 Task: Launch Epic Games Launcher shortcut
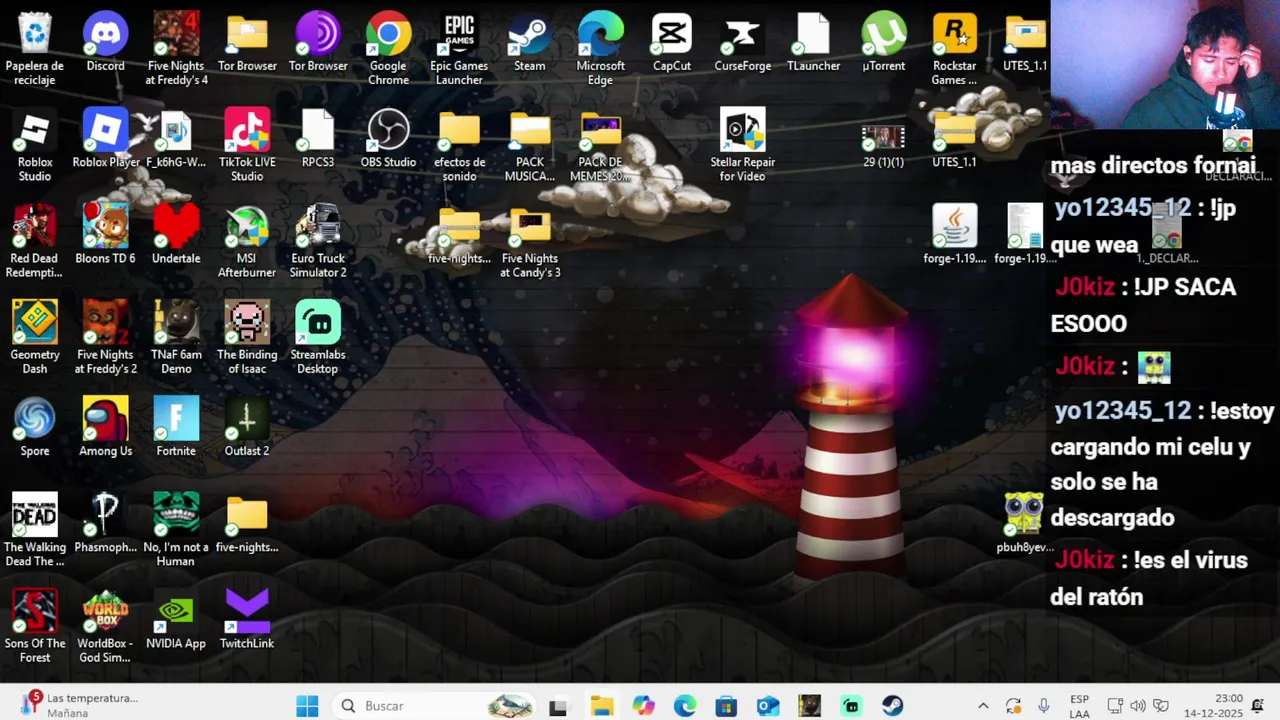click(459, 49)
